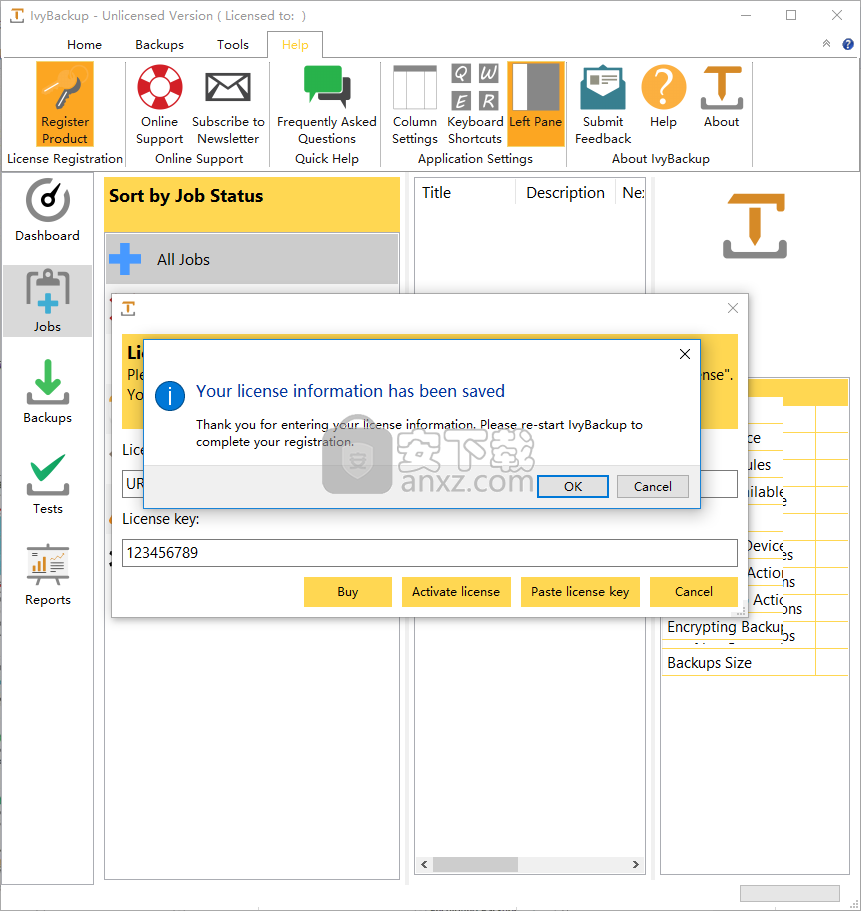Switch to the Backups ribbon tab
The width and height of the screenshot is (861, 911).
160,45
